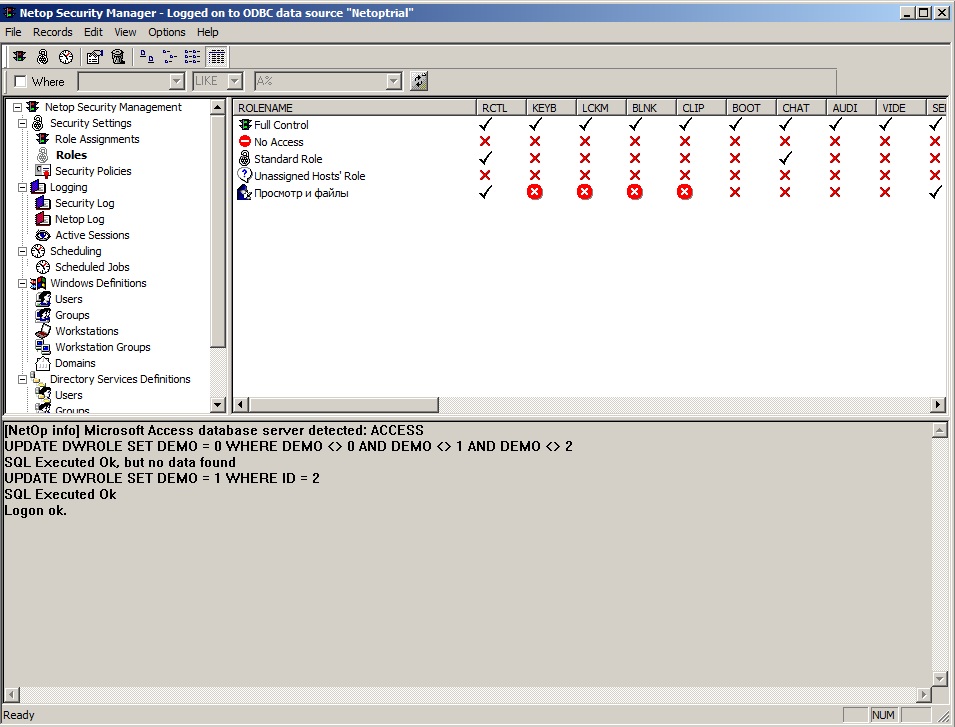
Task: Open the Records menu
Action: (x=52, y=32)
